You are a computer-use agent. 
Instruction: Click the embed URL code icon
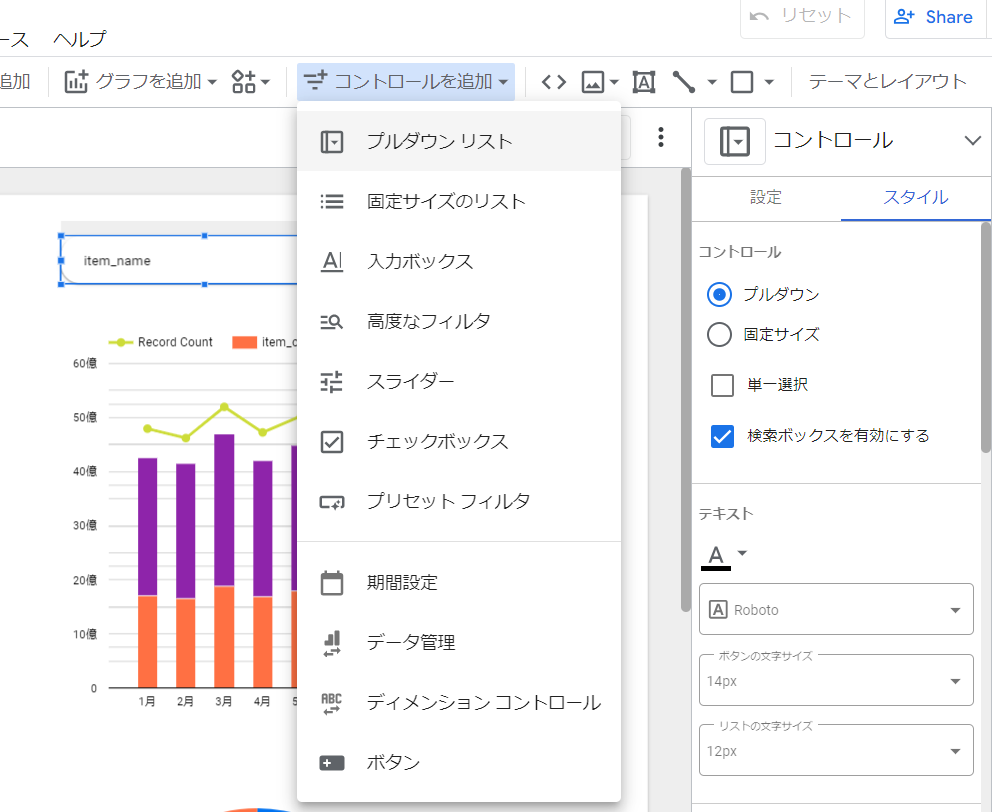554,82
